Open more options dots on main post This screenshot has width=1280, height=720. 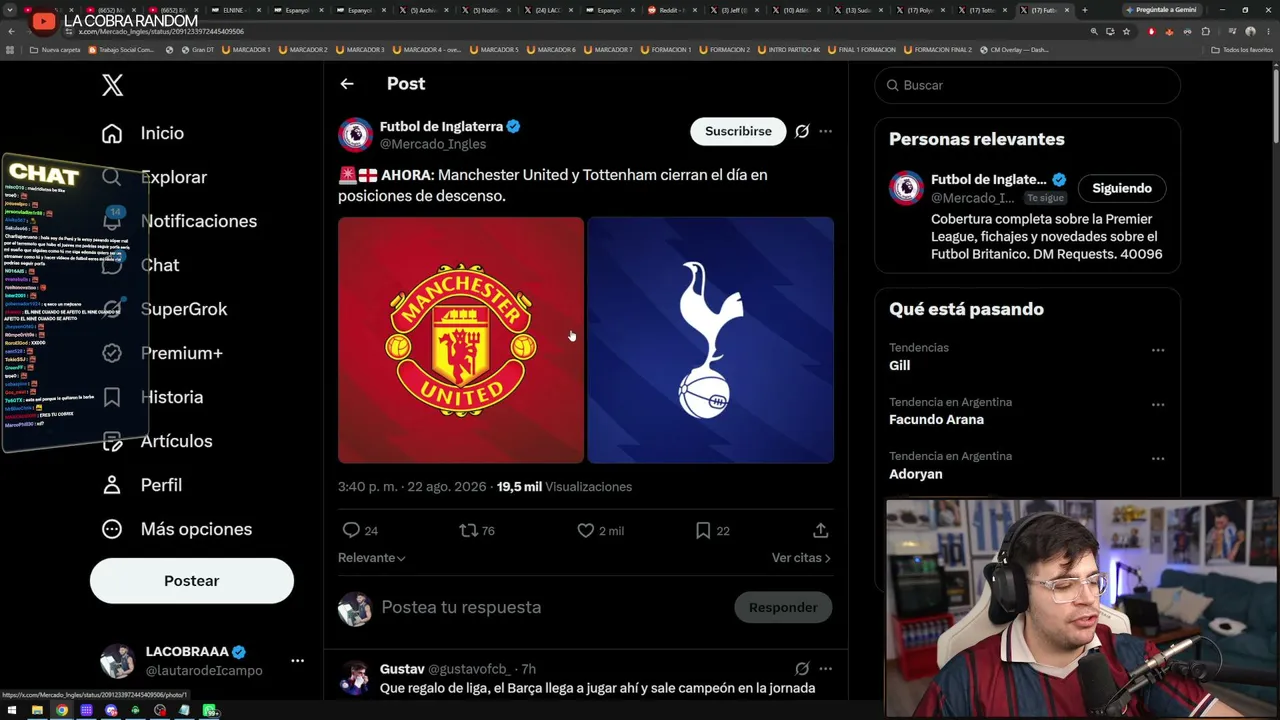825,131
